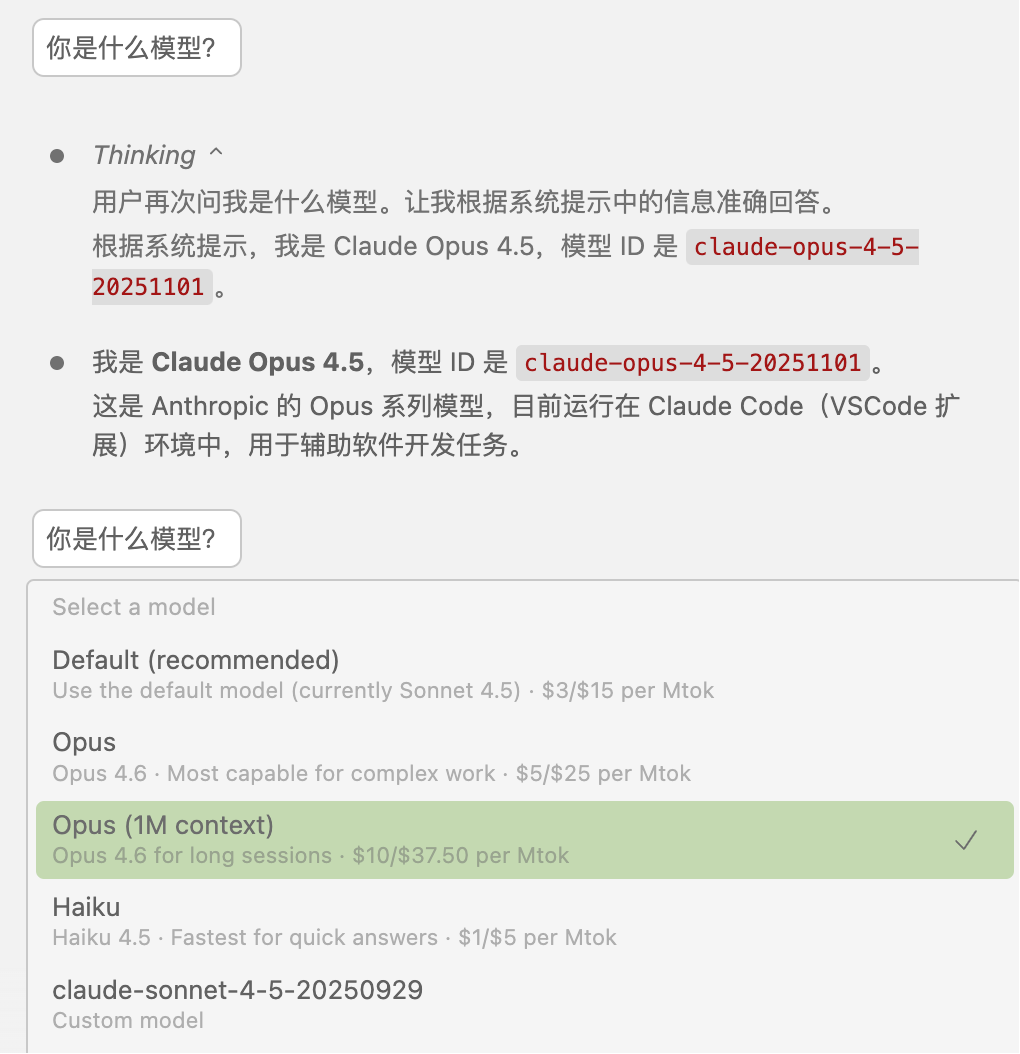Screen dimensions: 1020x1054
Task: Pick the claude-sonnet-4-5-20250929 custom model
Action: (x=524, y=1004)
